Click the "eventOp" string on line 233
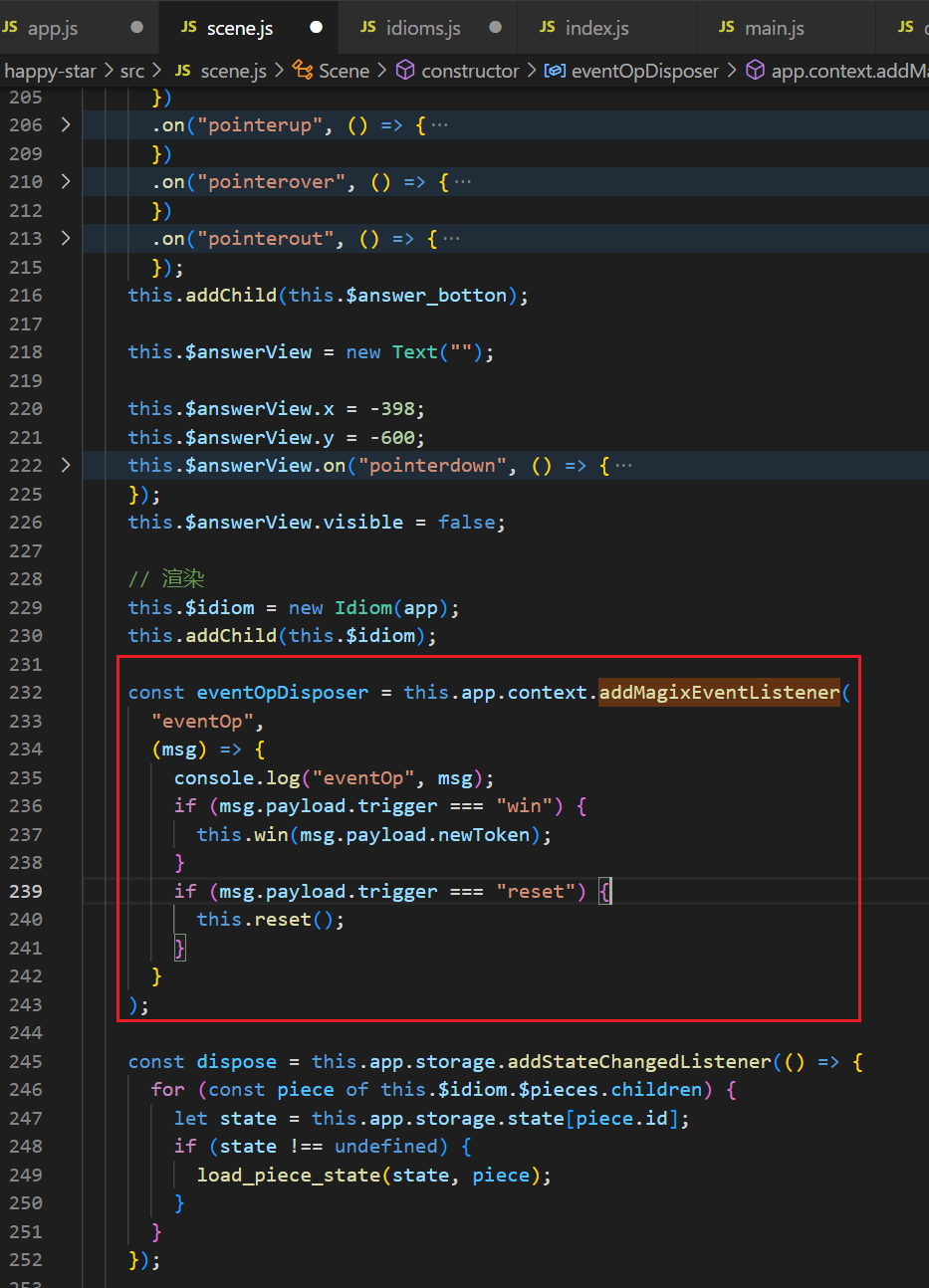929x1288 pixels. click(202, 721)
